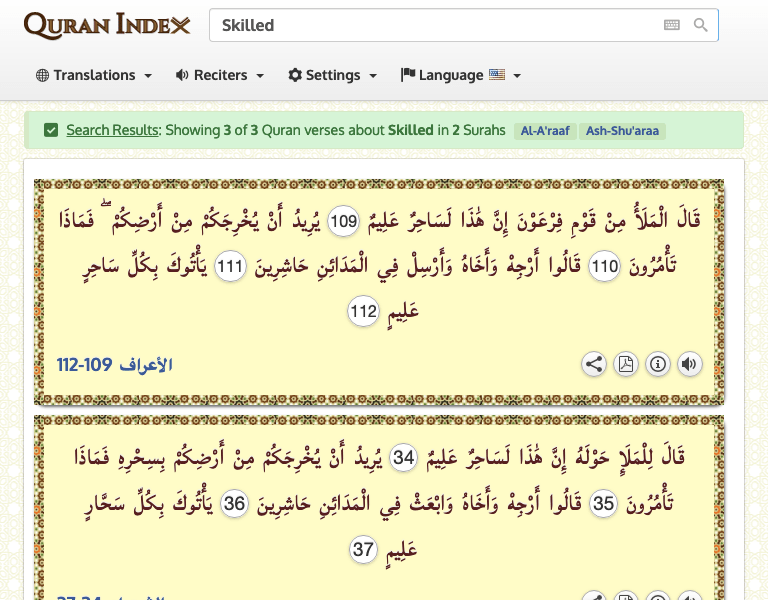768x600 pixels.
Task: Click verse number 34 marker
Action: 404,457
